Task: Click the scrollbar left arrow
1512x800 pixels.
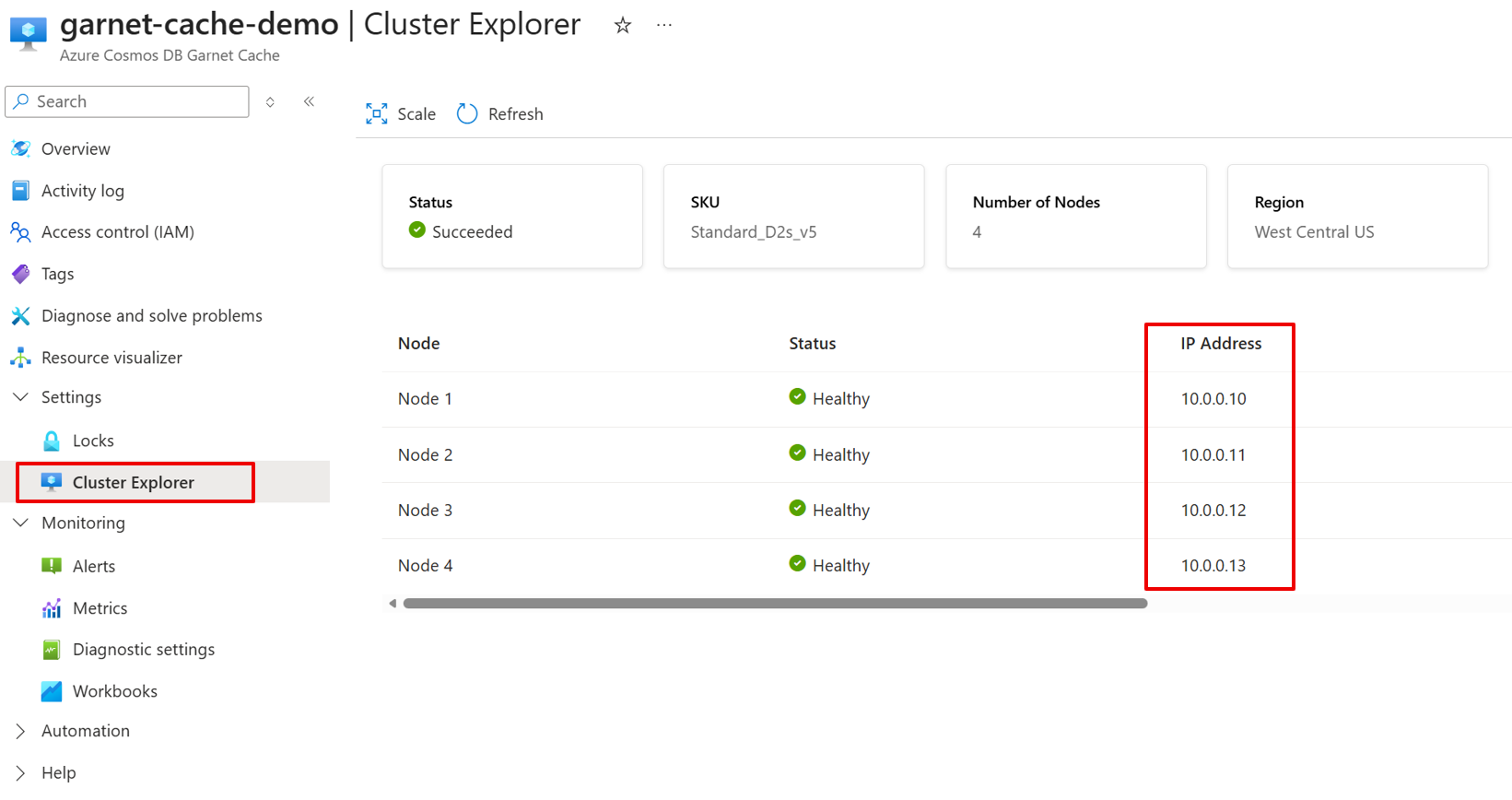Action: tap(393, 604)
